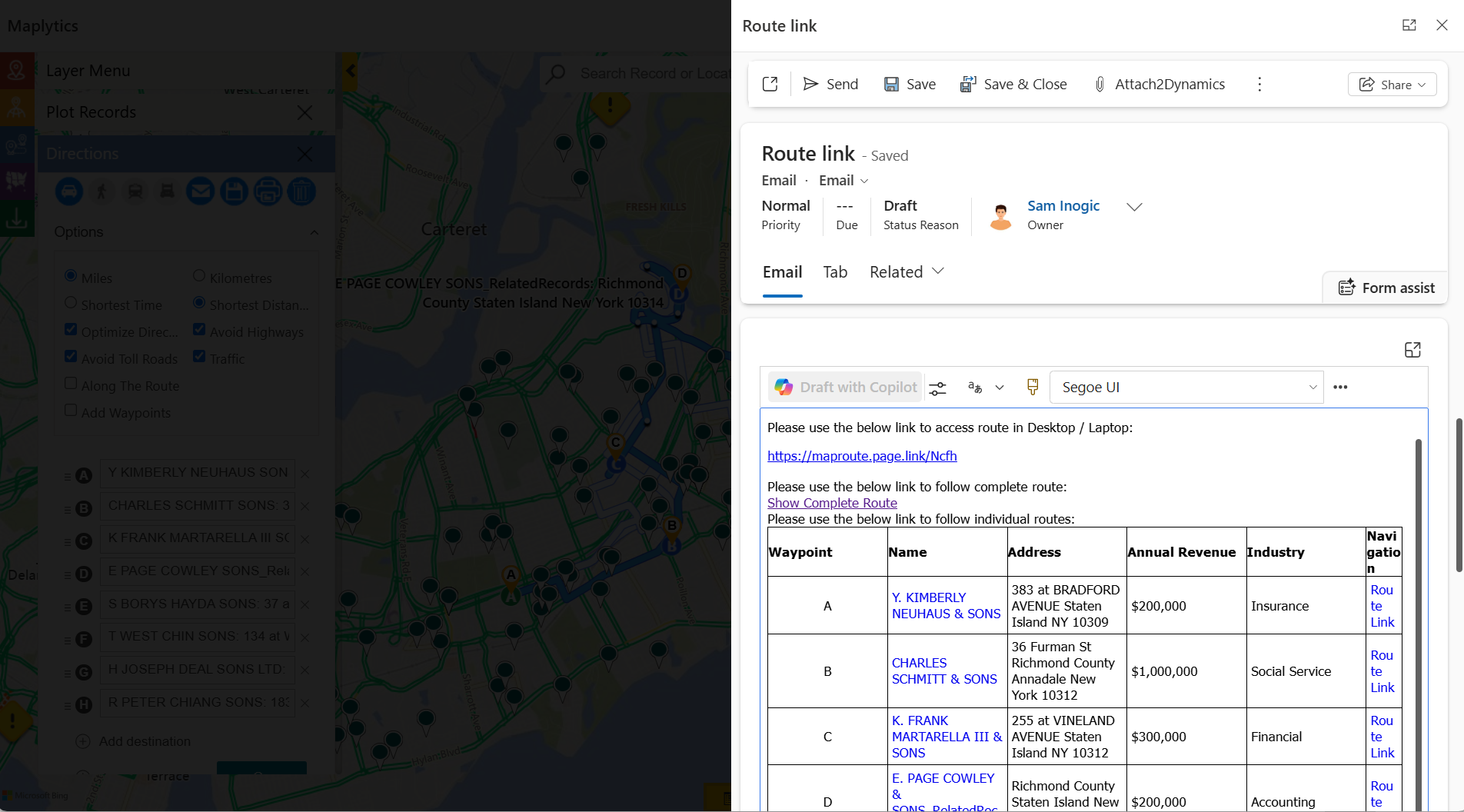This screenshot has height=812, width=1464.
Task: Open the location pin icon in Maplytics sidebar
Action: pyautogui.click(x=17, y=71)
